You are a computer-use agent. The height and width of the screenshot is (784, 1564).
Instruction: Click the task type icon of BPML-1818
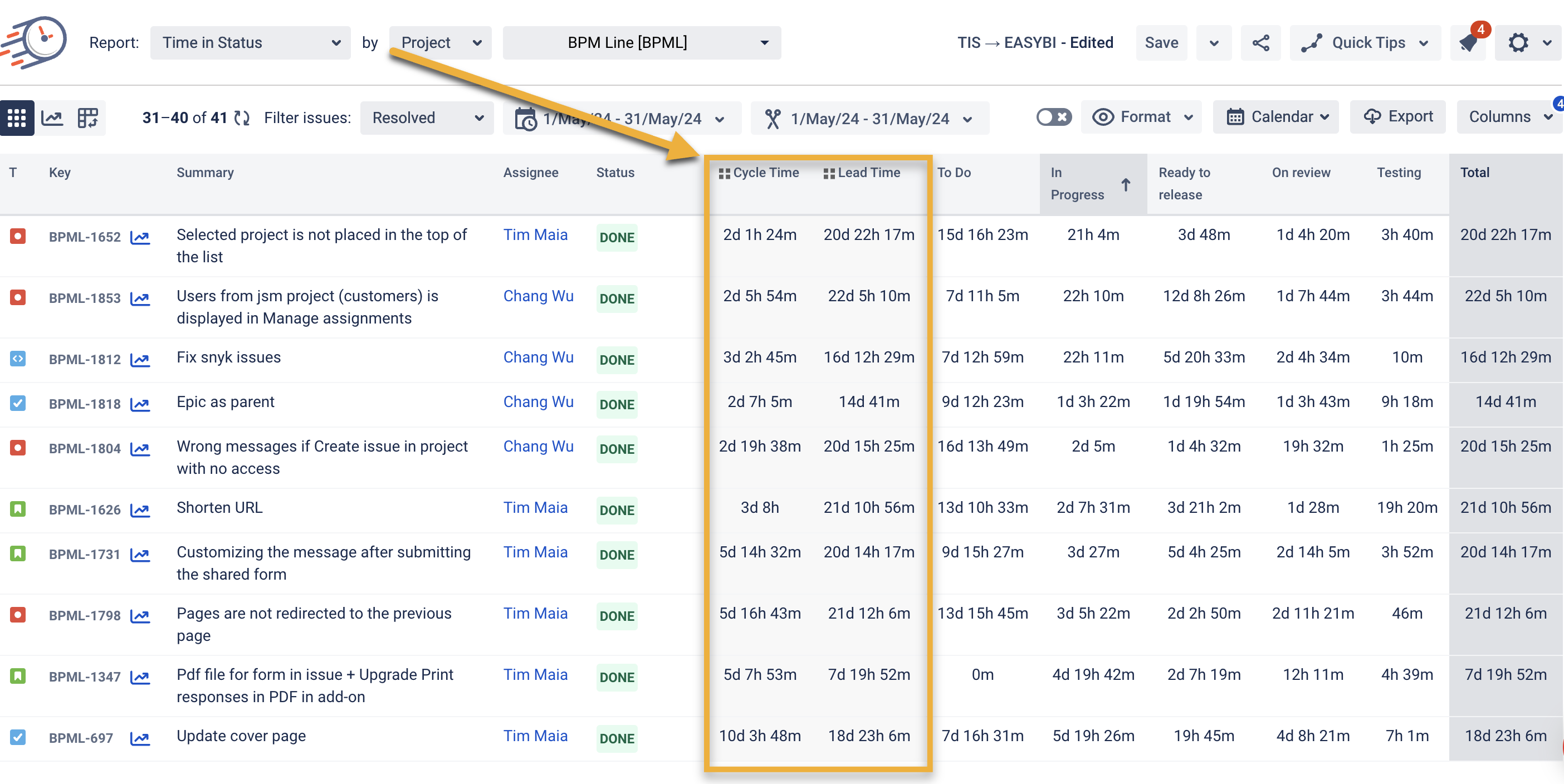pyautogui.click(x=18, y=403)
